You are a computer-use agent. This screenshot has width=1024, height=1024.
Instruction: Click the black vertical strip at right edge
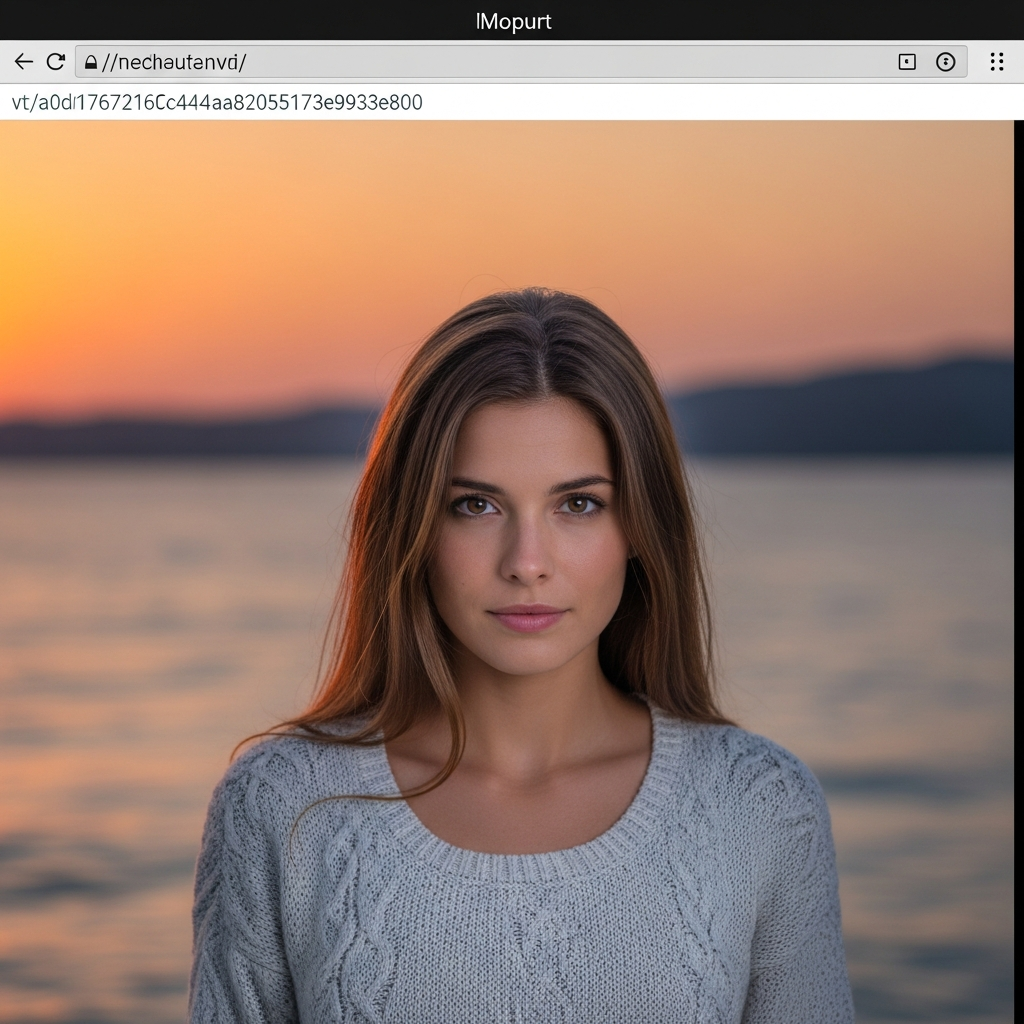(1018, 570)
